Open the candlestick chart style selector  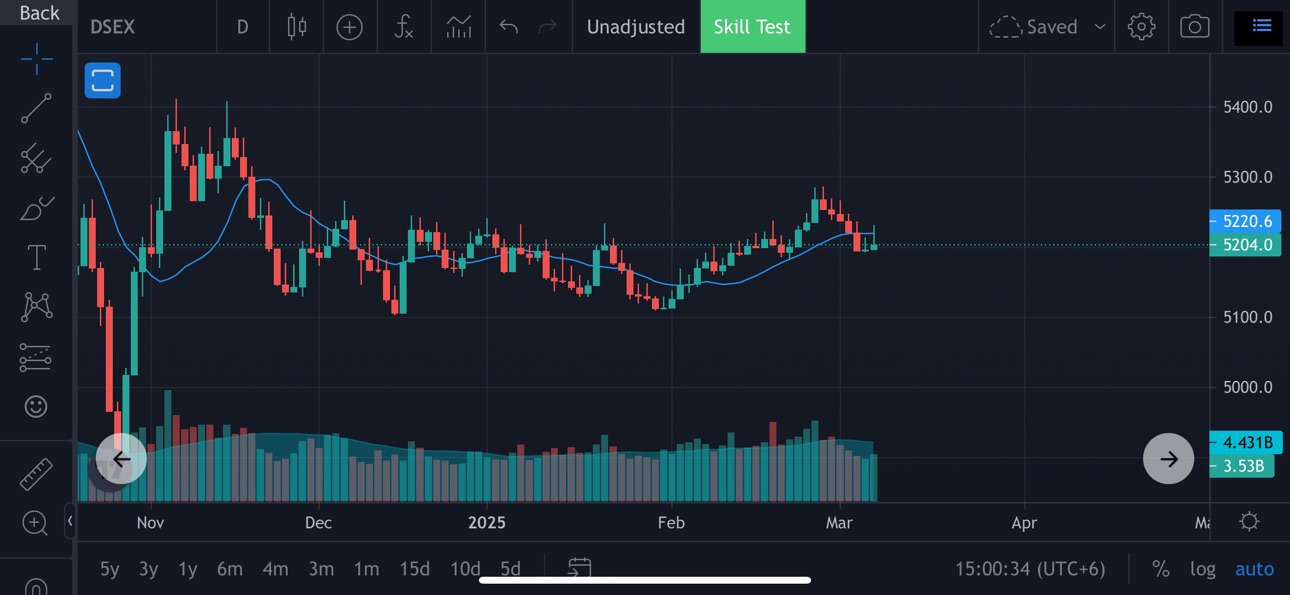point(297,27)
